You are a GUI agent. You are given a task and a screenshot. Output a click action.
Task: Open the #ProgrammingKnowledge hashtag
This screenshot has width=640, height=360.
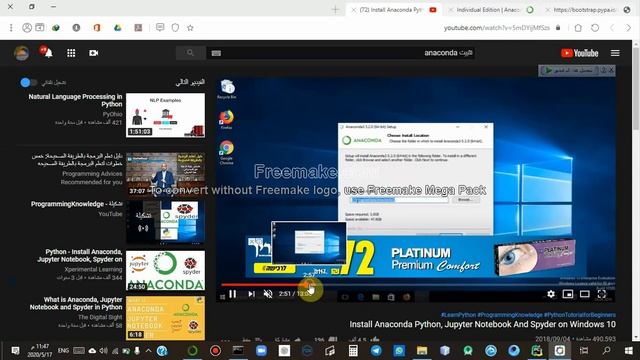point(510,315)
